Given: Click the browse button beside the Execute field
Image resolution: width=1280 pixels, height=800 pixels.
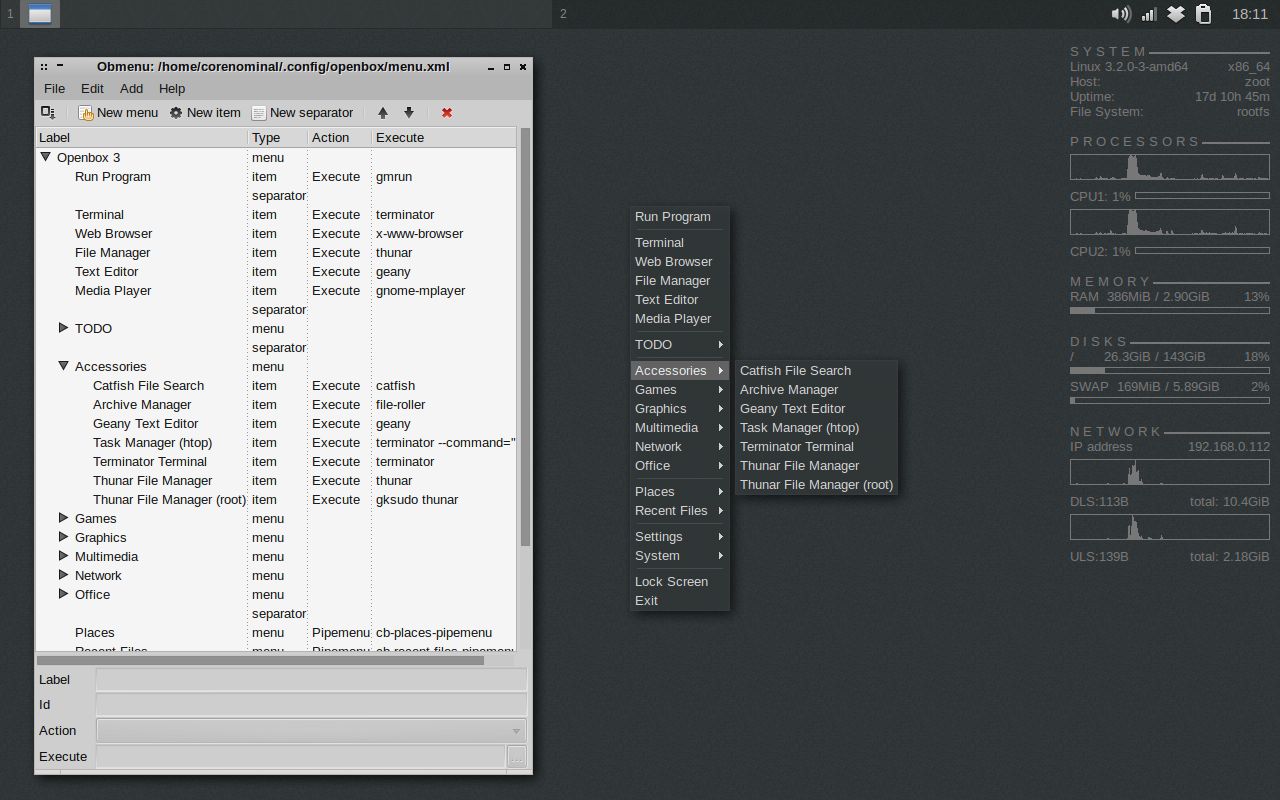Looking at the screenshot, I should pos(518,757).
